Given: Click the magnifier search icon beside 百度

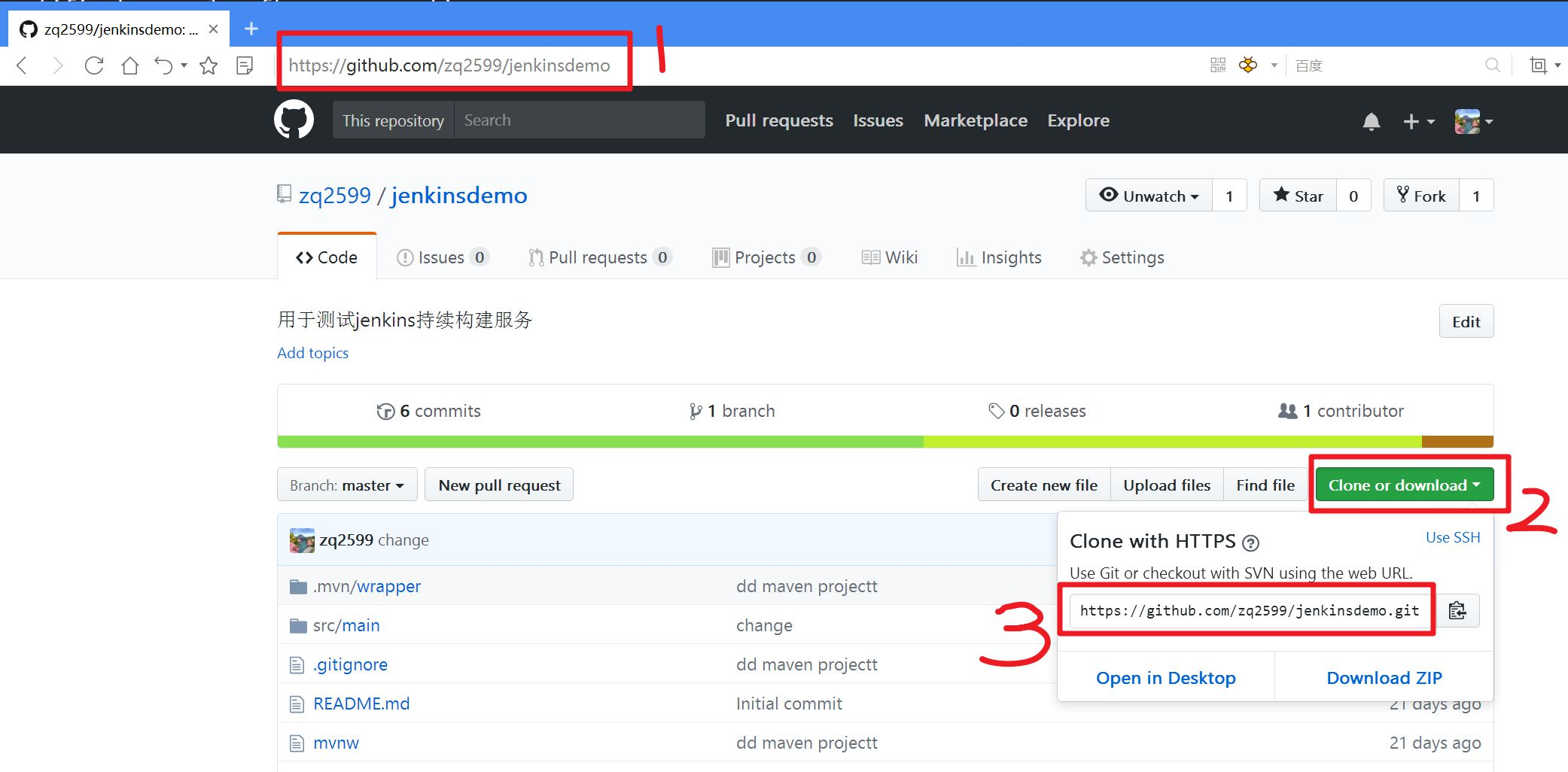Looking at the screenshot, I should click(x=1492, y=65).
